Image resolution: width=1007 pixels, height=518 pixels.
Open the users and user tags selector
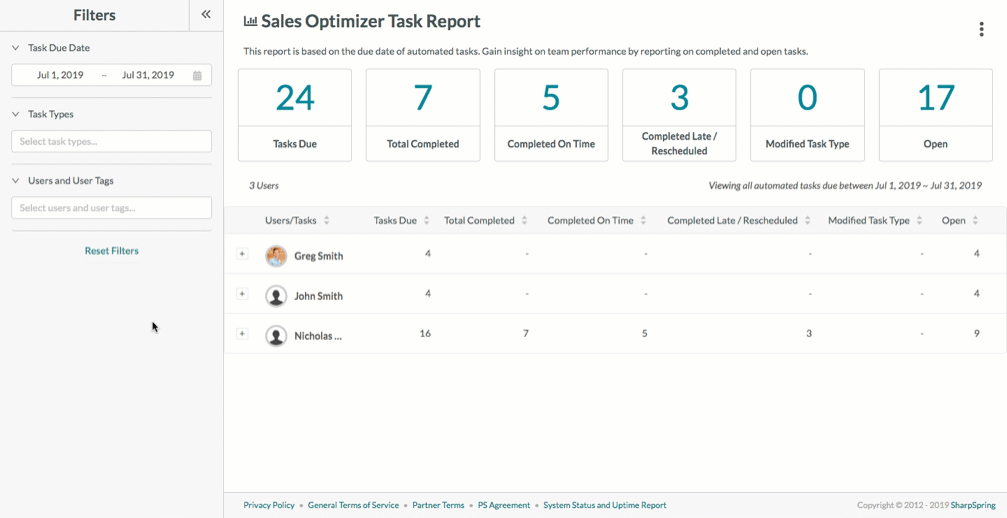tap(111, 208)
